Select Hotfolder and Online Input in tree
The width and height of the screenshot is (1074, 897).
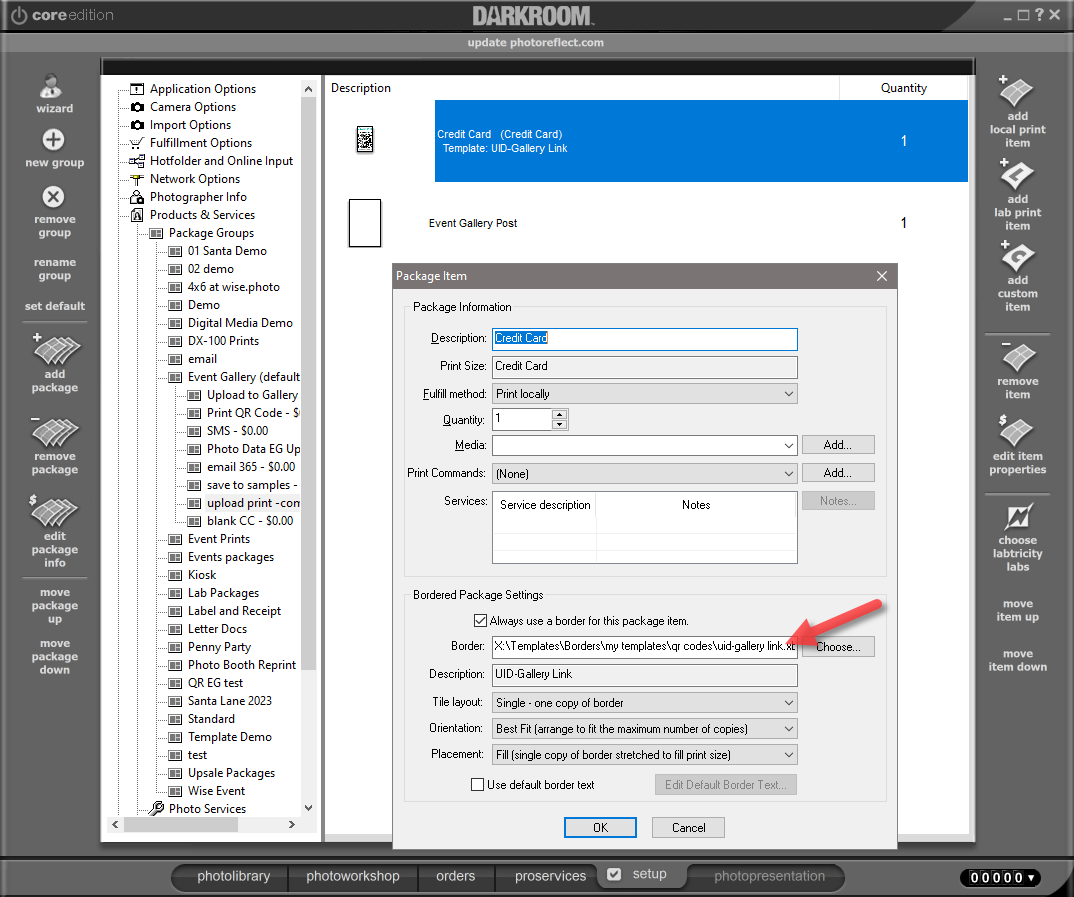pos(221,161)
